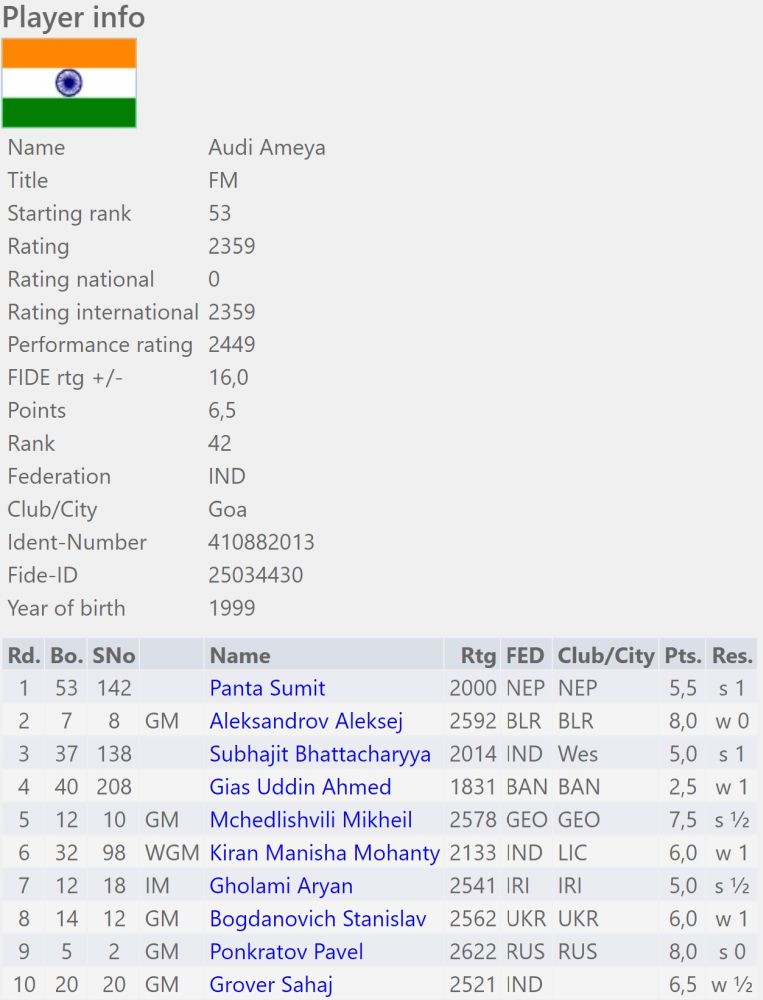Open Aleksandrov Aleksej player page

tap(306, 721)
